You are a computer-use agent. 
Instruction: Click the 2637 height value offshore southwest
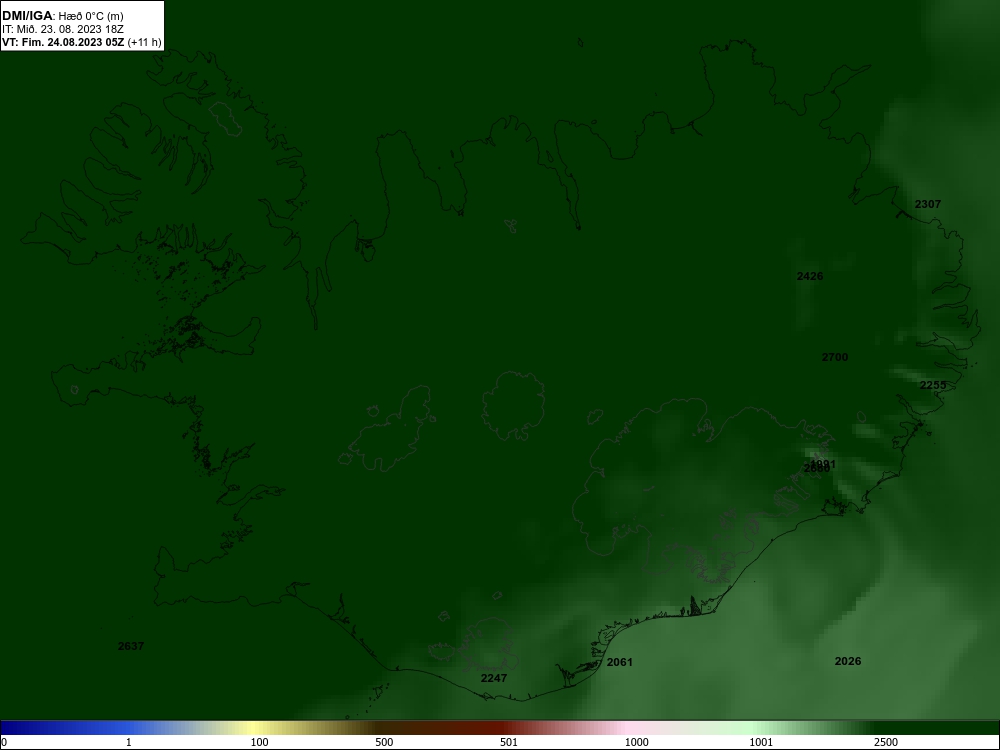click(x=131, y=646)
